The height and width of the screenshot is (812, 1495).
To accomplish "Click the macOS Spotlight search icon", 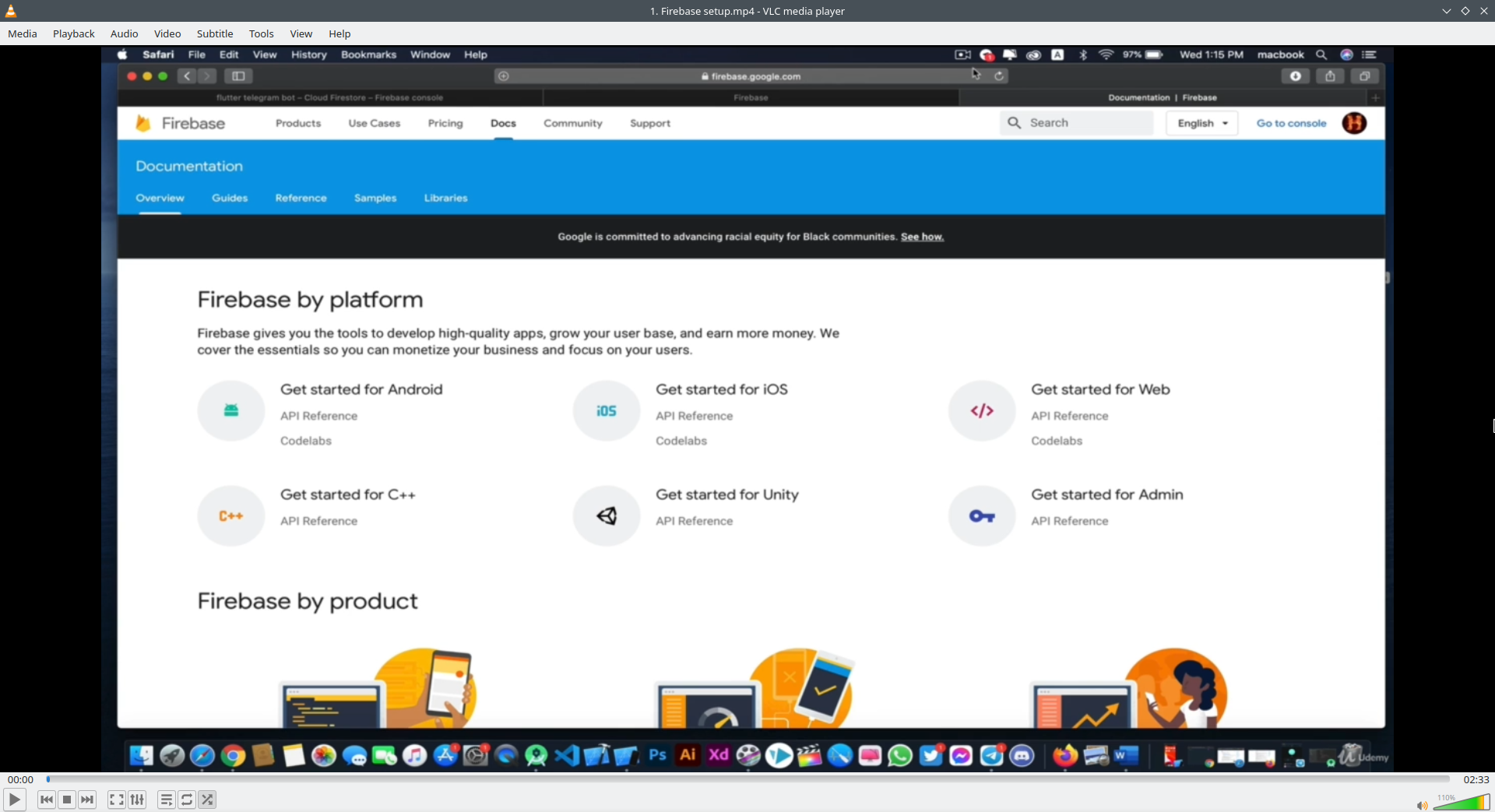I will (1321, 54).
